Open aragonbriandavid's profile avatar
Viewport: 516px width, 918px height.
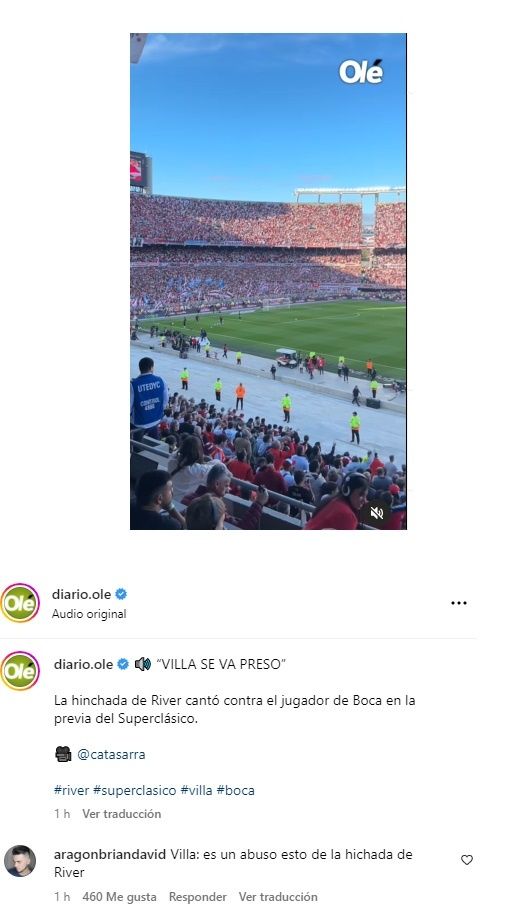(x=20, y=861)
